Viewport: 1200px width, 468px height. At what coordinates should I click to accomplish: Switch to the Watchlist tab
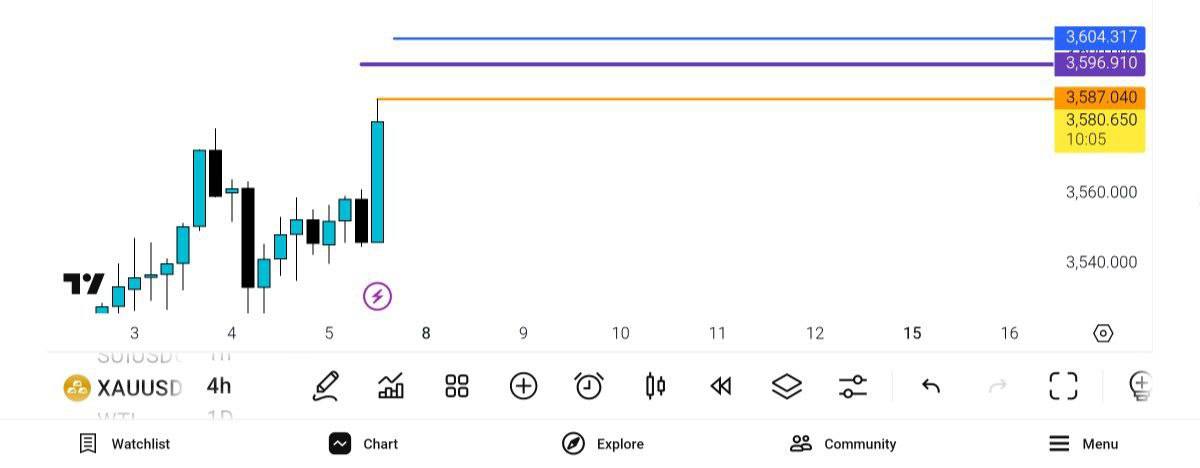125,444
